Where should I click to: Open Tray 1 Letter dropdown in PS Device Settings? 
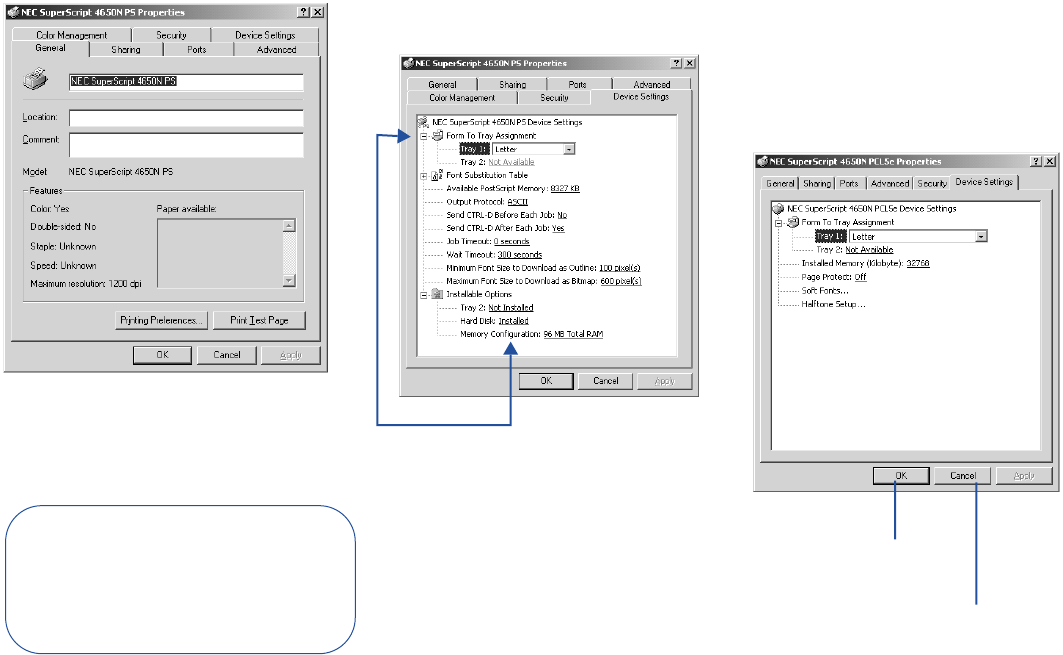569,149
